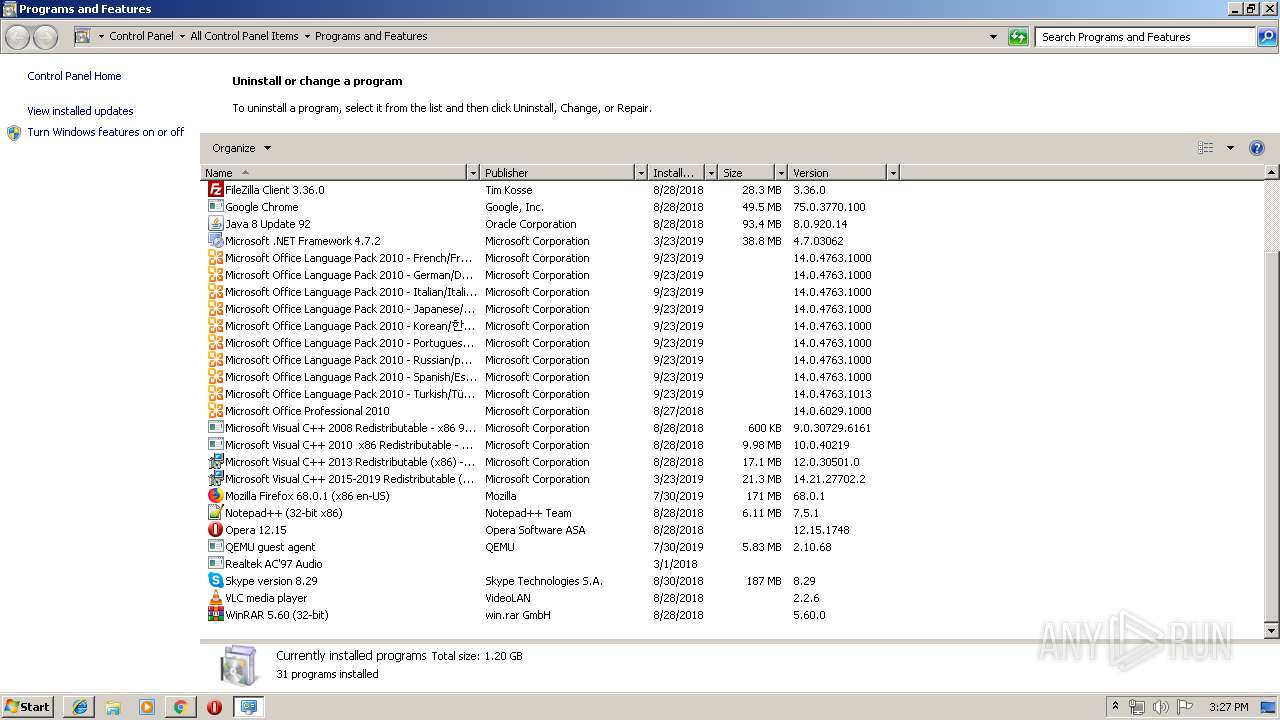Click the Mozilla Firefox 68.0.1 icon
The image size is (1280, 720).
click(x=215, y=495)
